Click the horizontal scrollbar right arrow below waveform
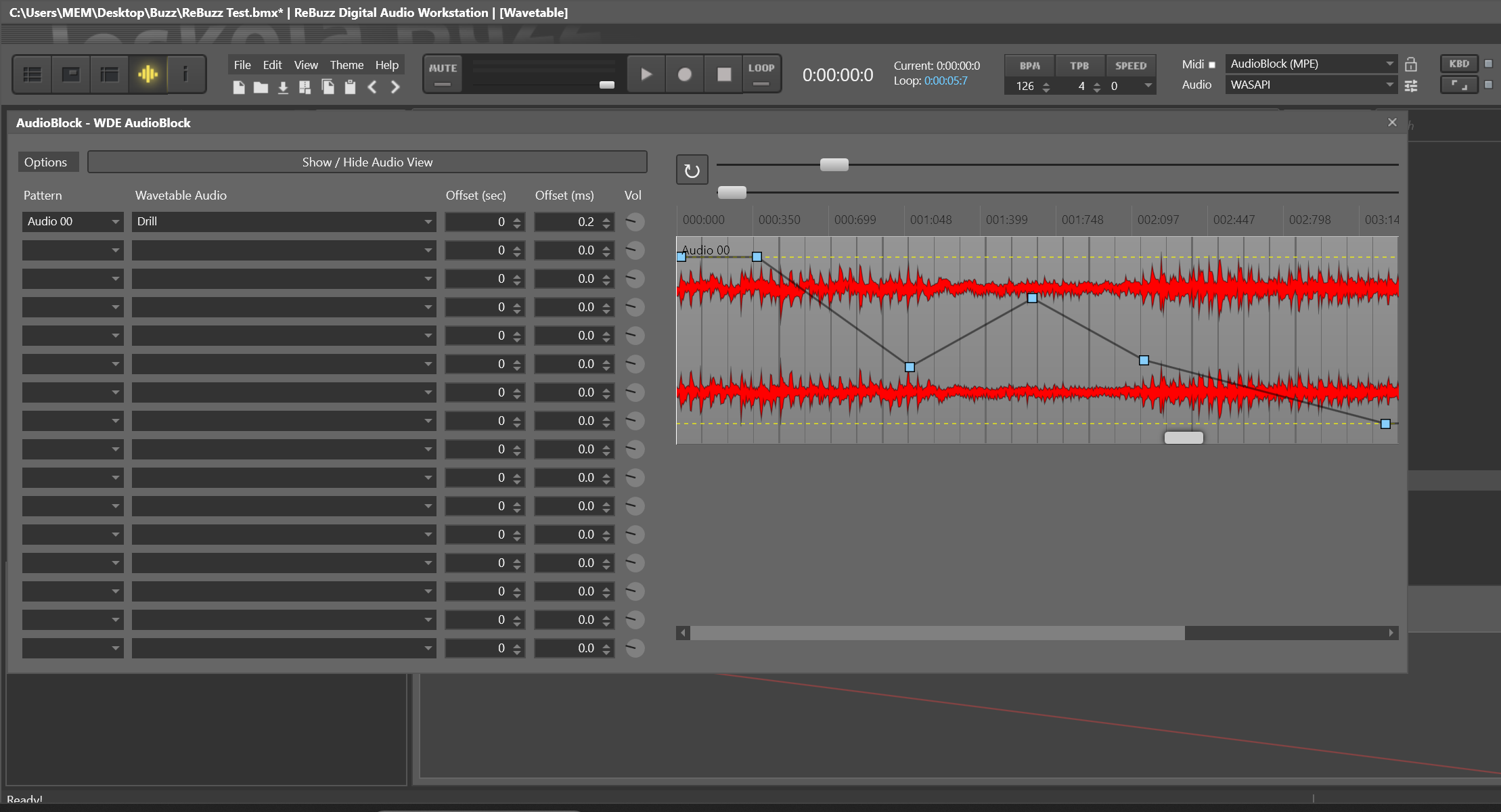 tap(1391, 633)
